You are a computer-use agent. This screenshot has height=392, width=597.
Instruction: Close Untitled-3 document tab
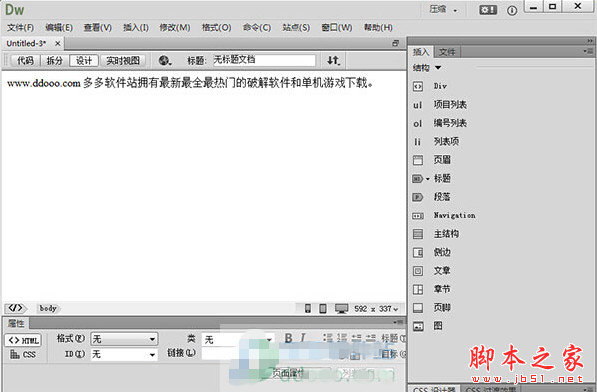tap(57, 43)
